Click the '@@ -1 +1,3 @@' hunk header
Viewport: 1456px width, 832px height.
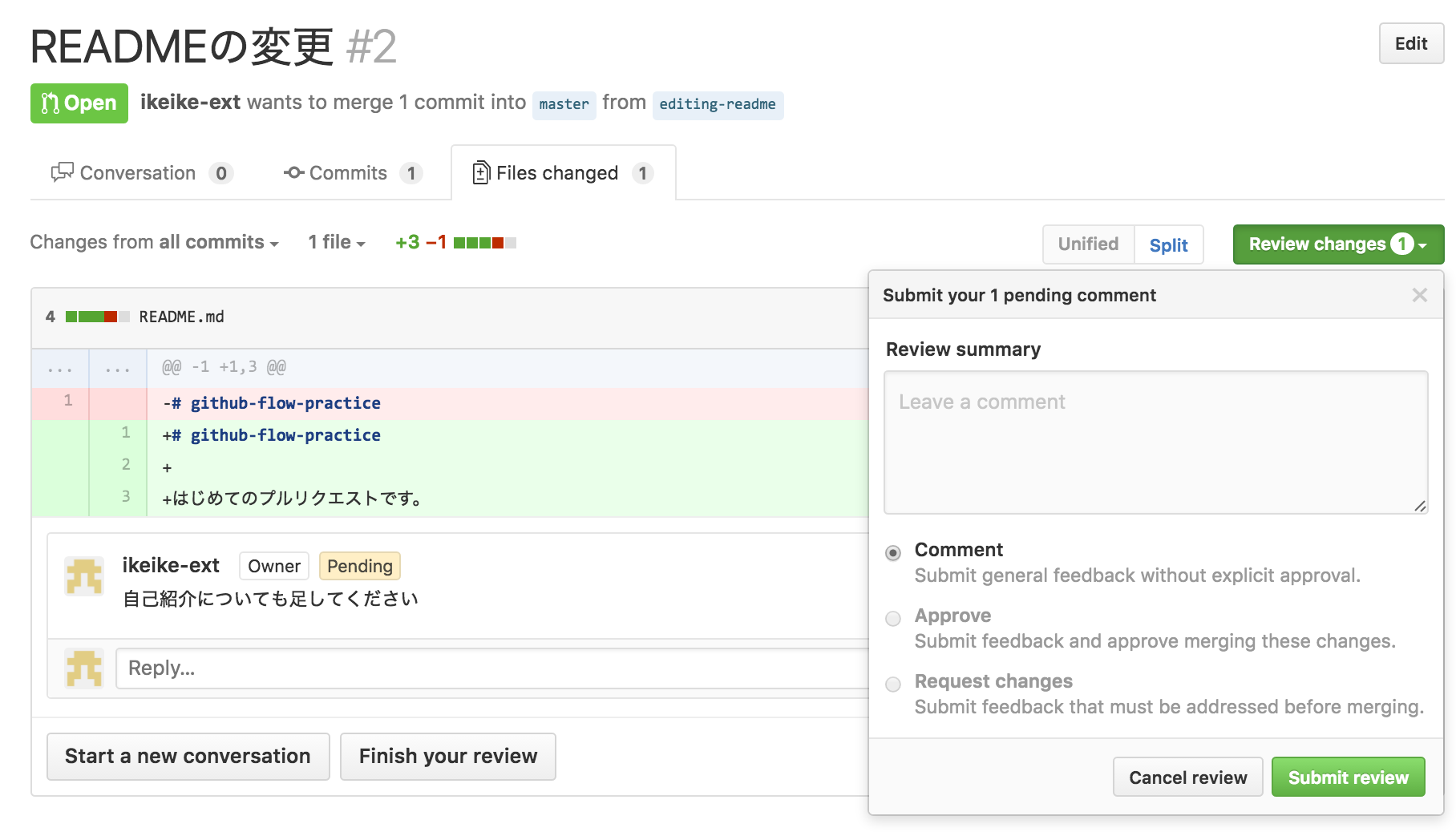224,367
